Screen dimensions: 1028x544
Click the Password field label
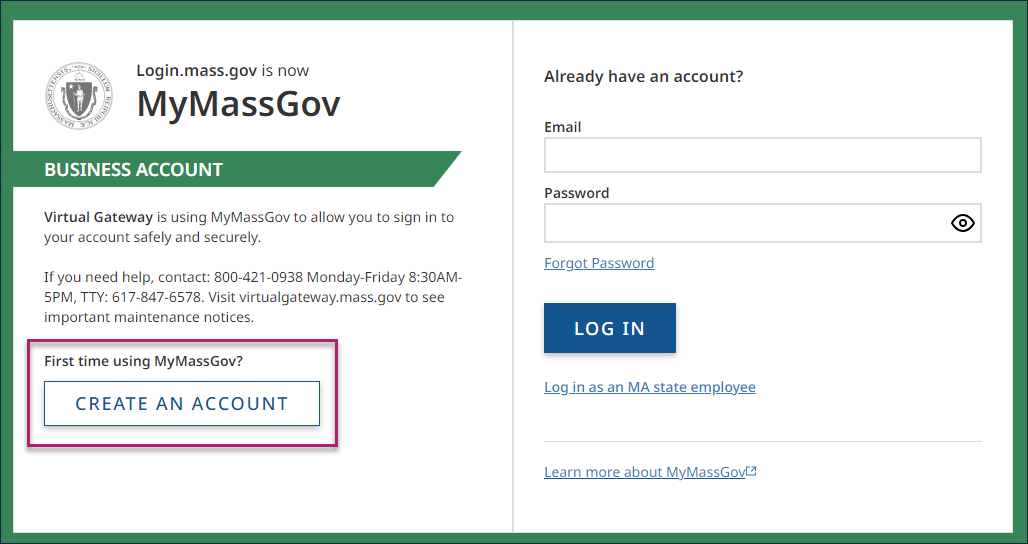point(576,193)
